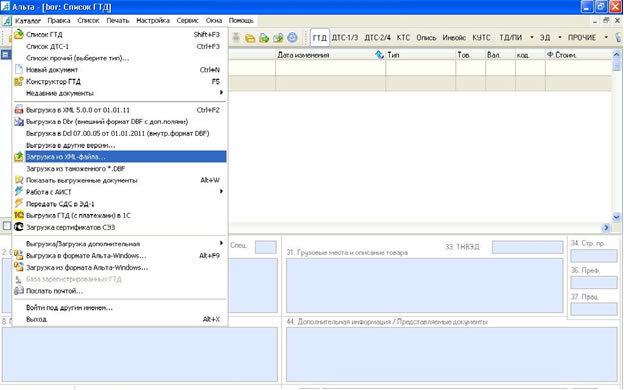Click the third folder toolbar icon beside the round blue icon
This screenshot has height=390, width=624.
pos(278,38)
